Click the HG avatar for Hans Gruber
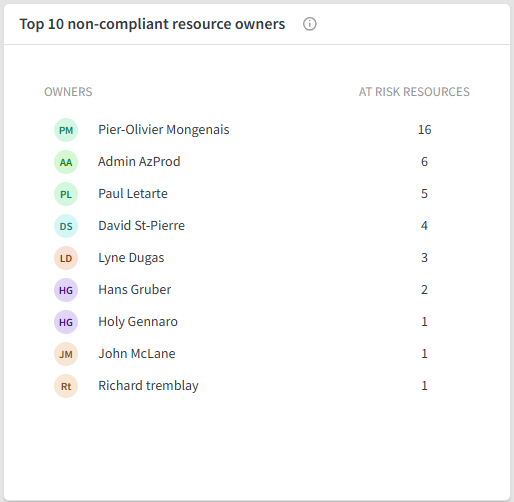Screen dimensions: 514x502 point(66,290)
